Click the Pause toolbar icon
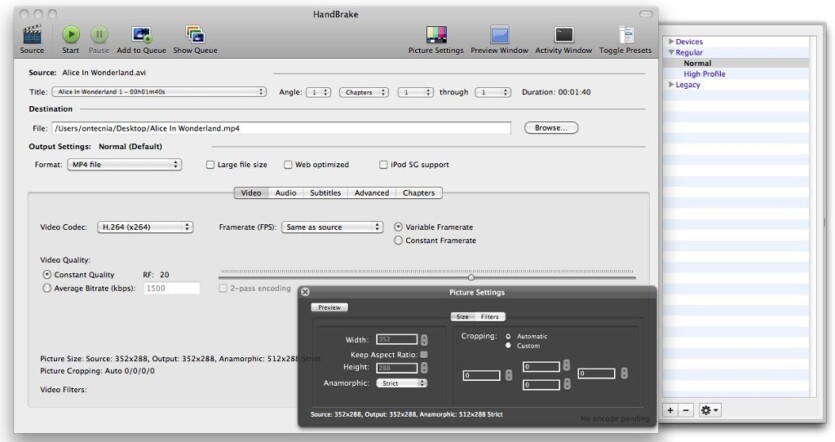 click(99, 35)
